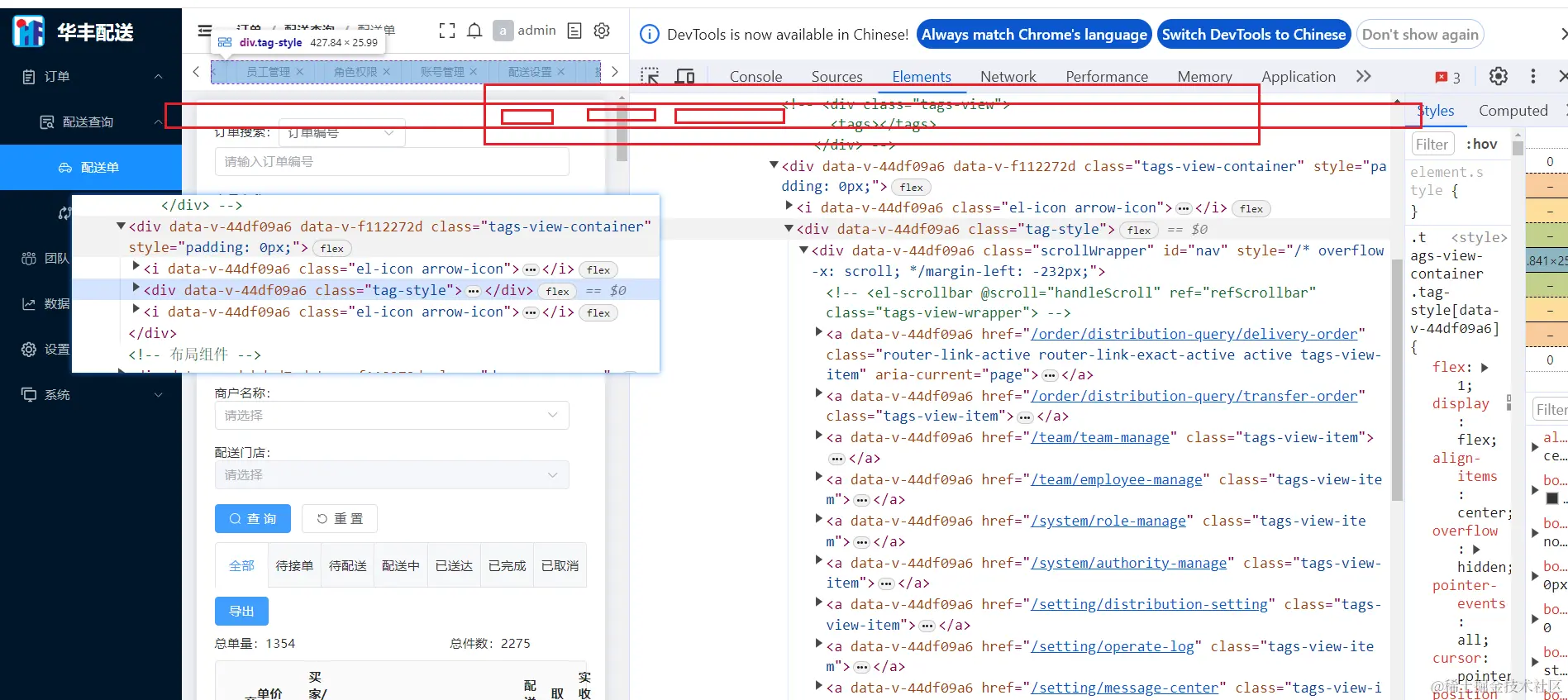Switch to the Sources tab
Image resolution: width=1568 pixels, height=700 pixels.
point(836,76)
